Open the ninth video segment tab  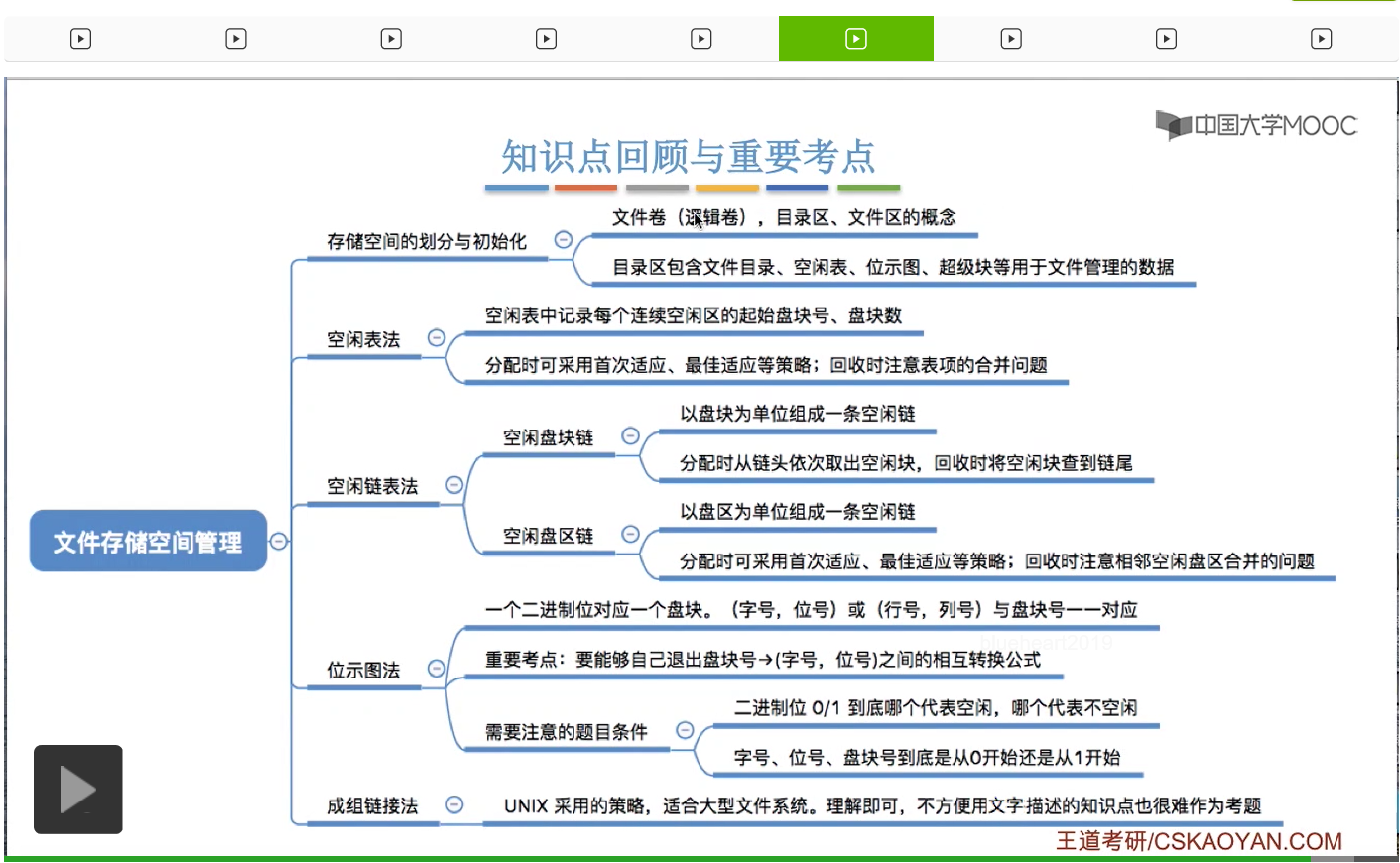(x=1321, y=39)
